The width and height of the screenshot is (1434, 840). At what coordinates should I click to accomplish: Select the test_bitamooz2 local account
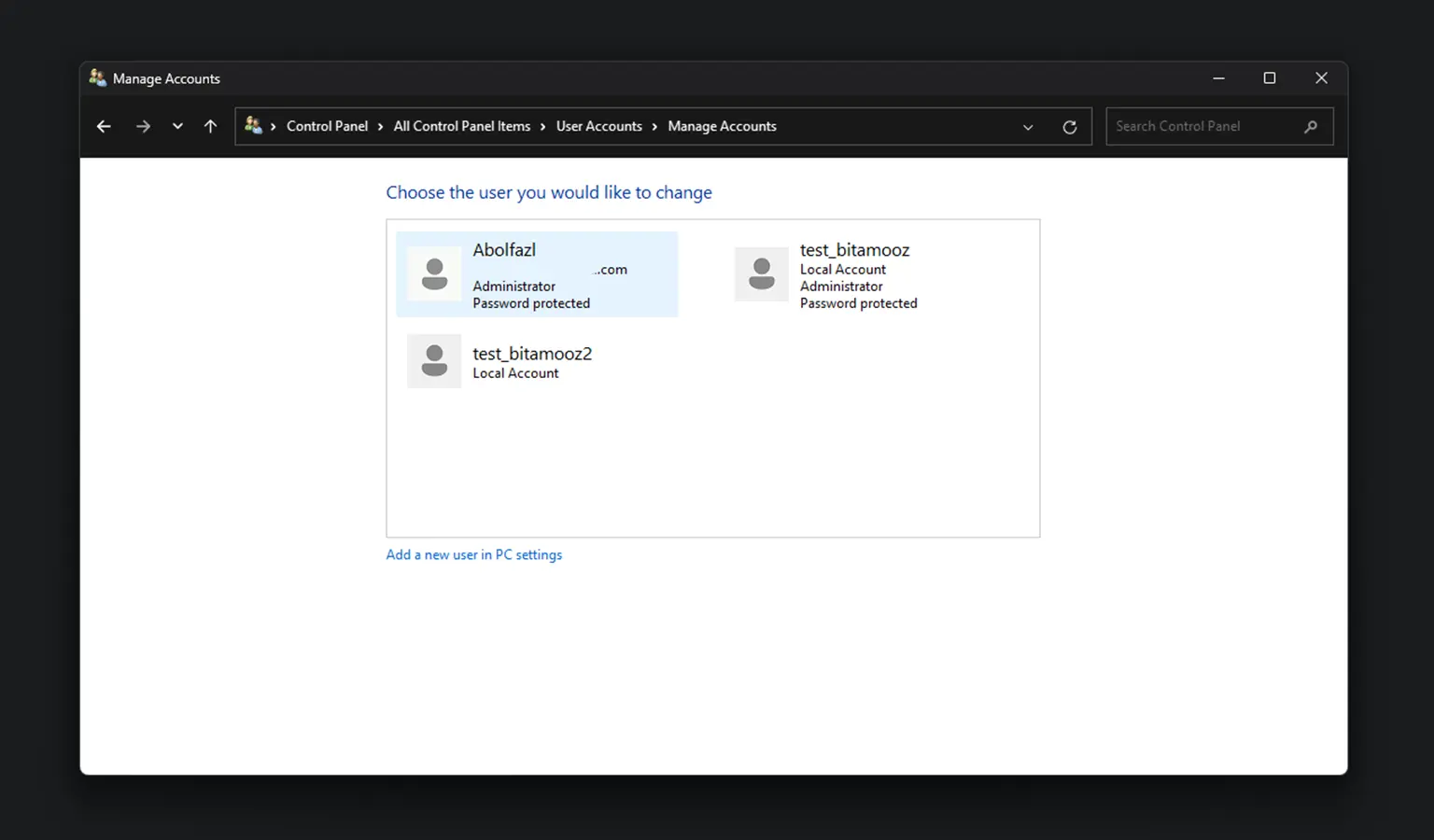click(x=531, y=361)
